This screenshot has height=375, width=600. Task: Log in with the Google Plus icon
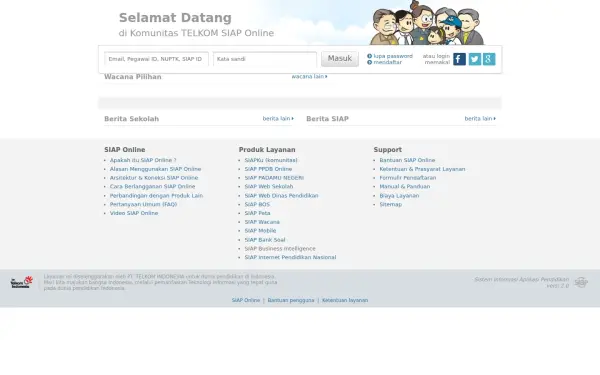[489, 59]
